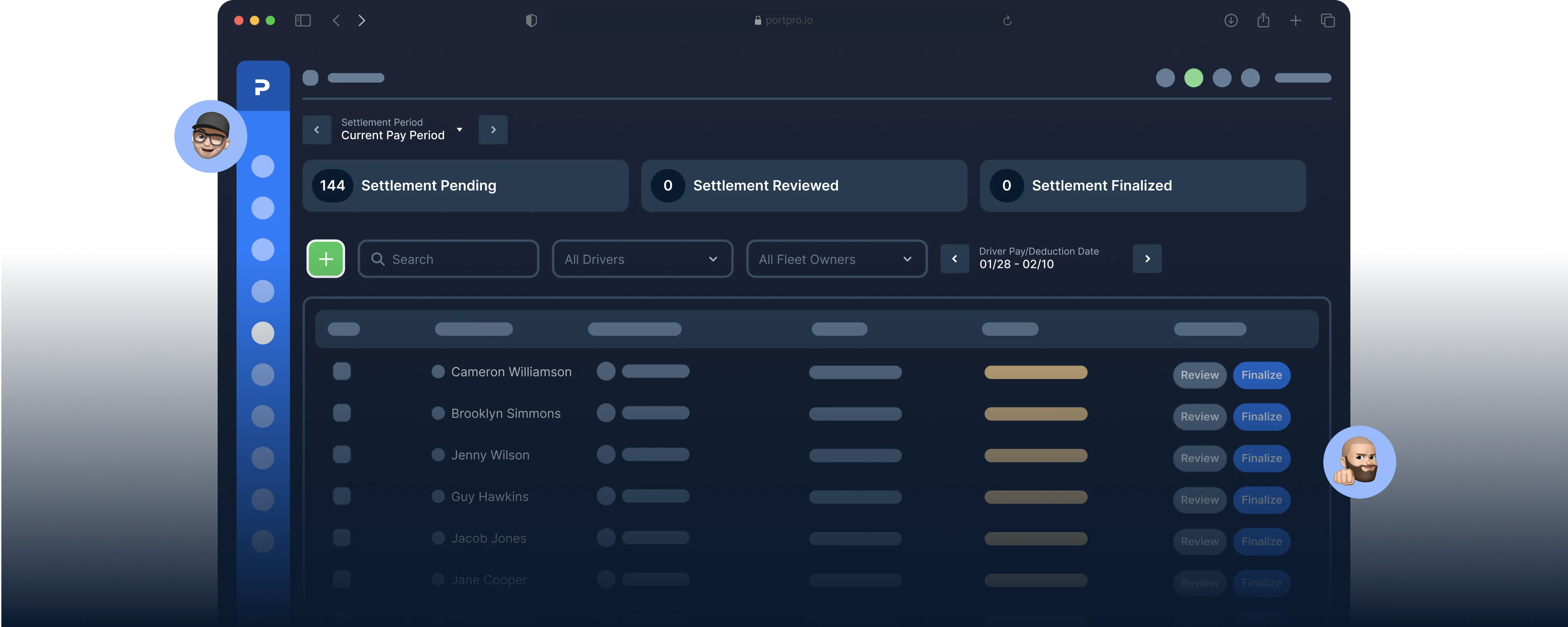Open the Safari downloads icon
The width and height of the screenshot is (1568, 627).
(x=1231, y=21)
